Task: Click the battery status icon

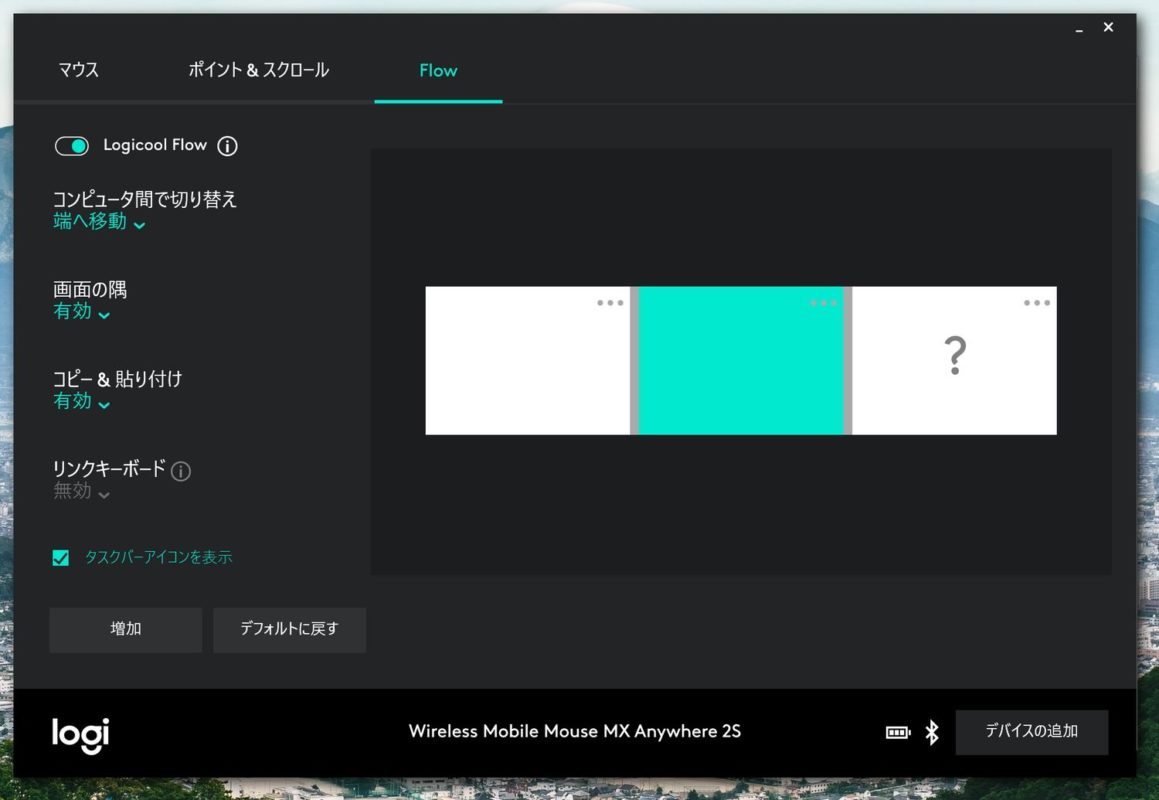Action: (898, 732)
